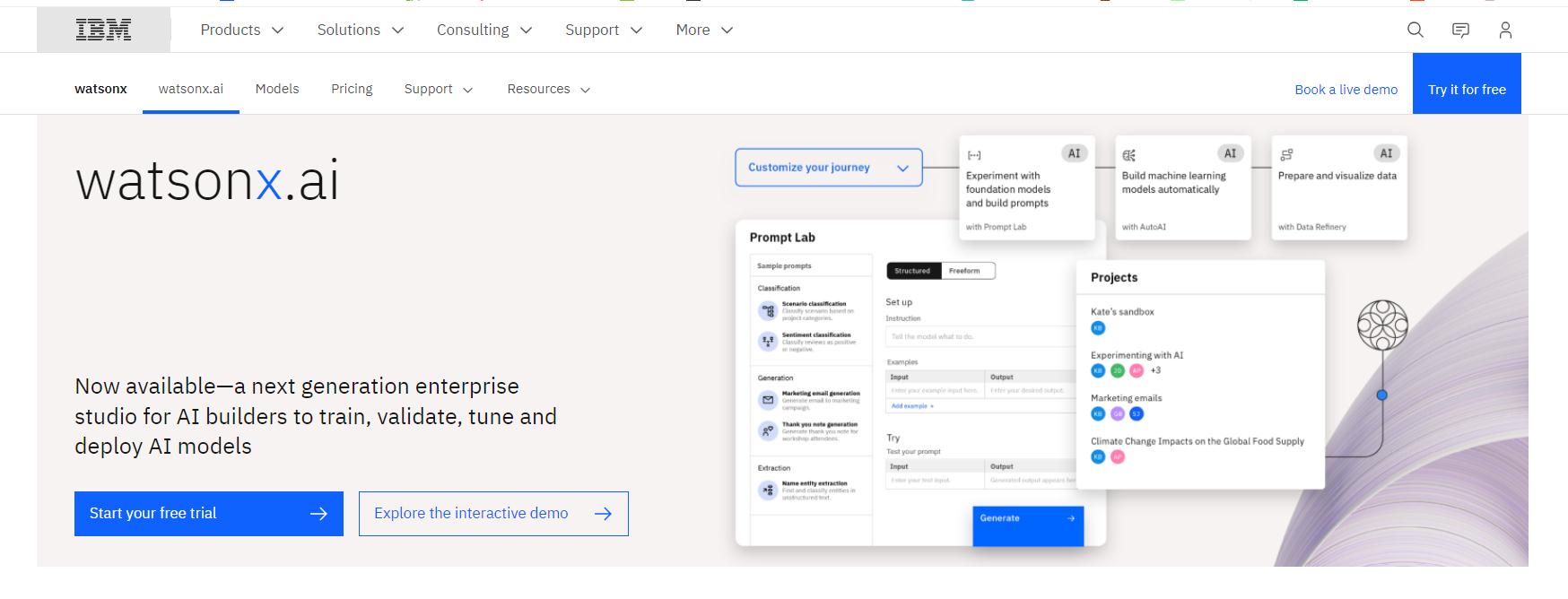The width and height of the screenshot is (1568, 599).
Task: Select the Experimenting with AI project
Action: pyautogui.click(x=1137, y=355)
